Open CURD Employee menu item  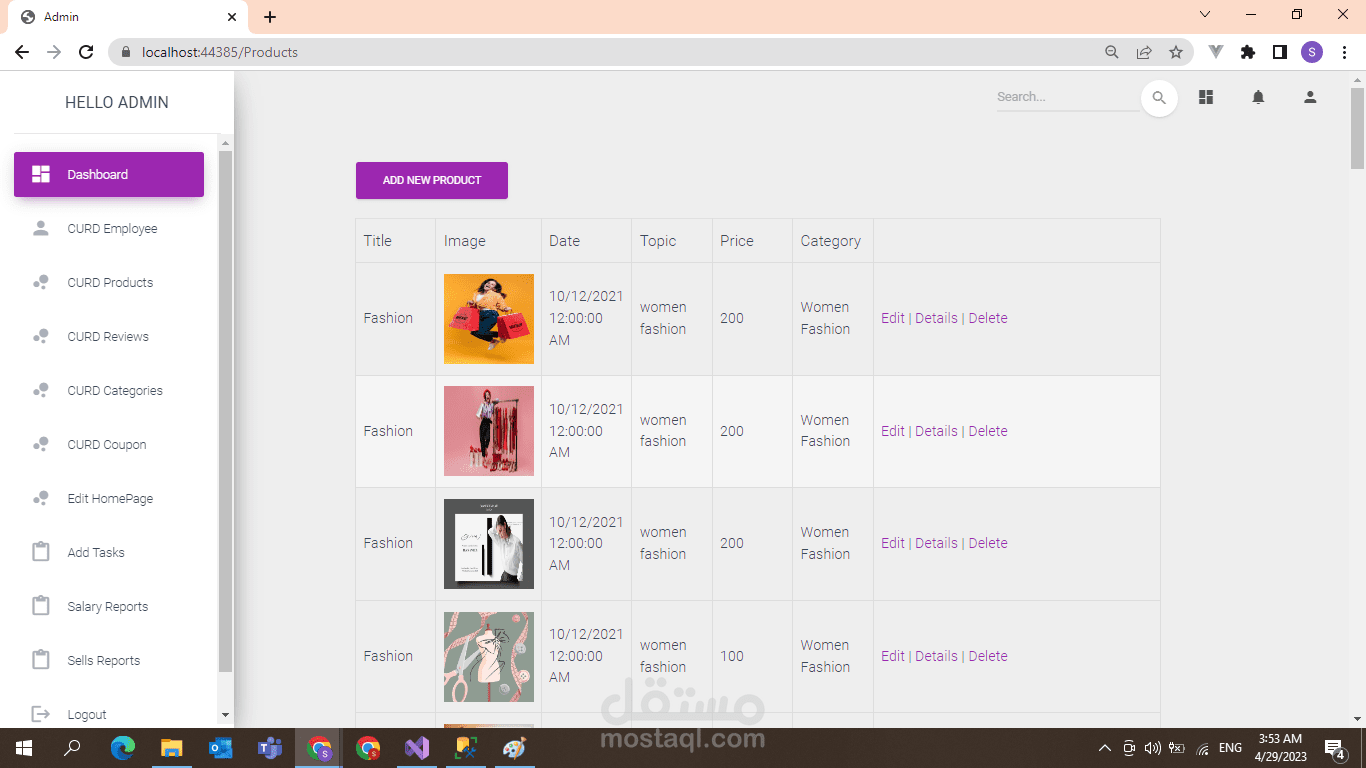109,228
